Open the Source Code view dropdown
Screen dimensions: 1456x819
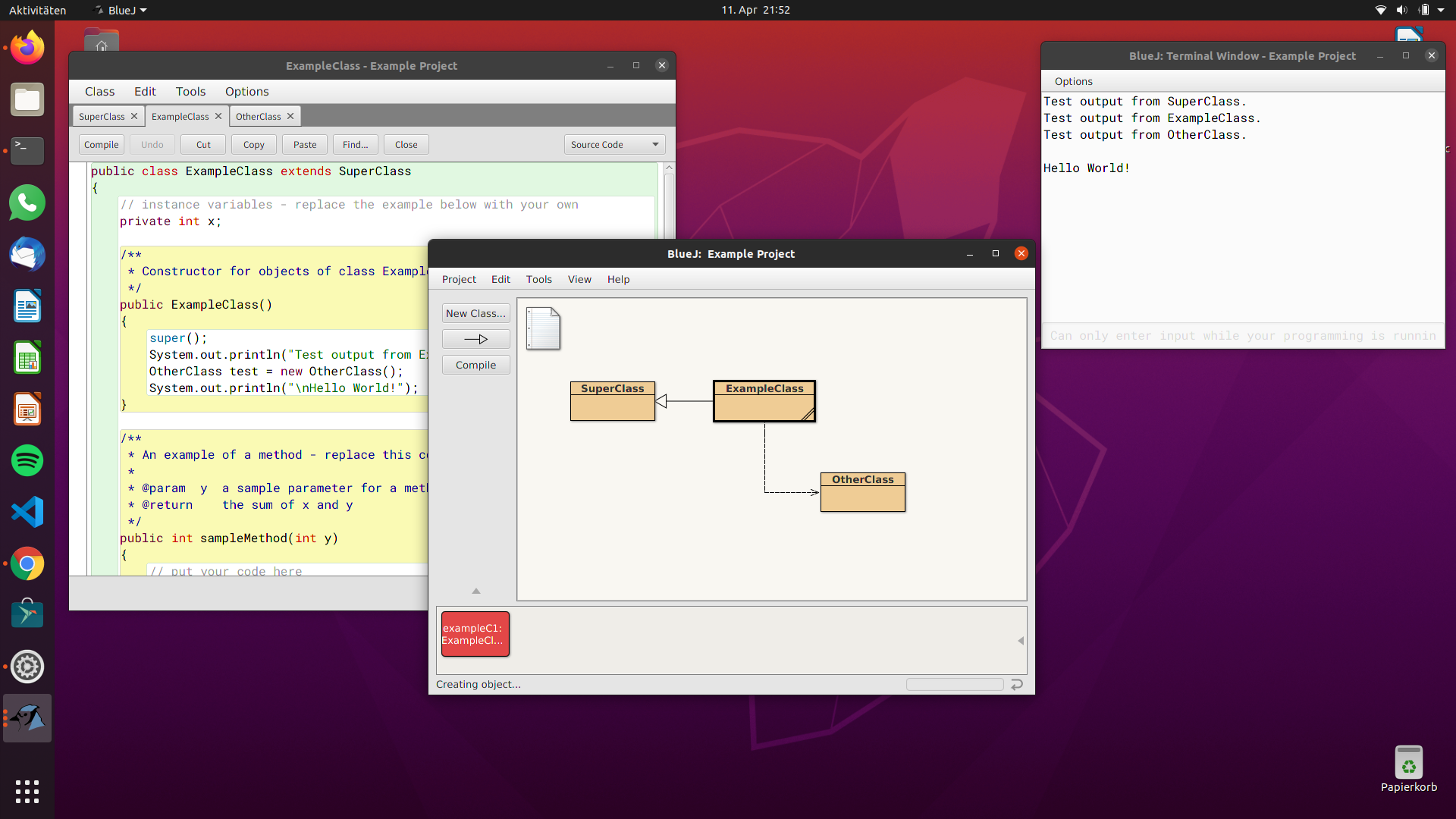pyautogui.click(x=613, y=144)
